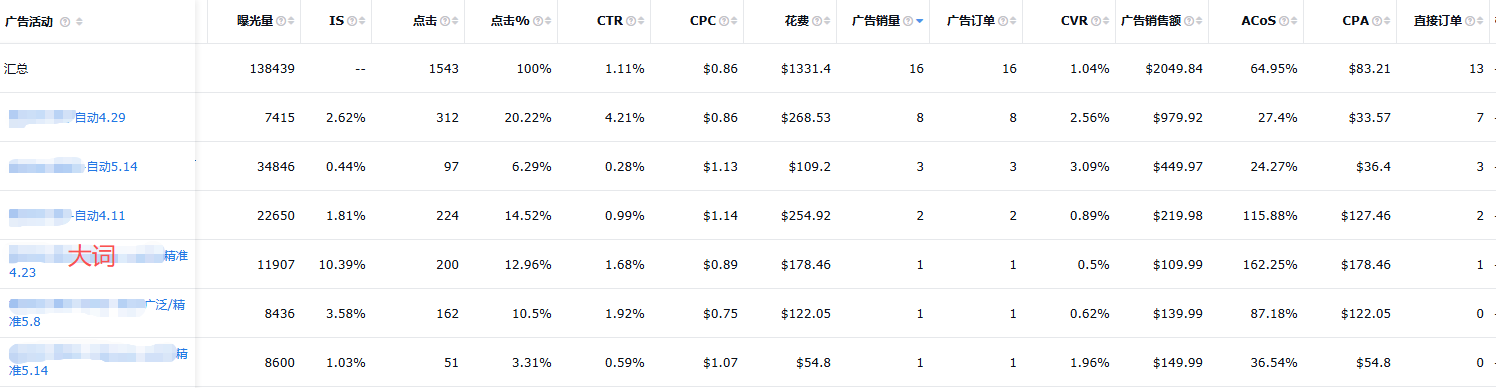Sort by CVR using sort arrows
Screen dimensions: 1496x388
[x=1107, y=21]
